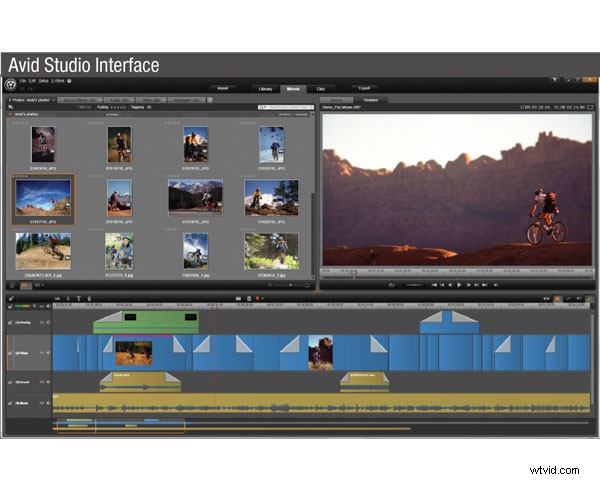
Task: Toggle monitoring icon on the Sound track
Action: (x=42, y=382)
